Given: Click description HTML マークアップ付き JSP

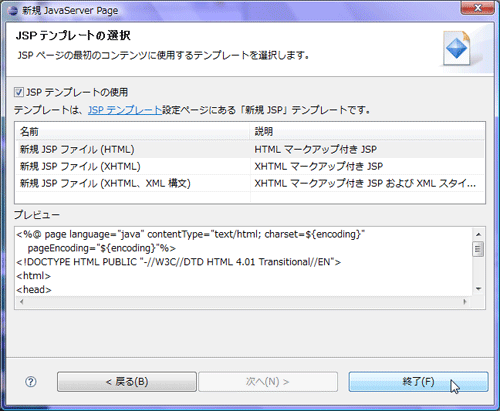Looking at the screenshot, I should (316, 149).
